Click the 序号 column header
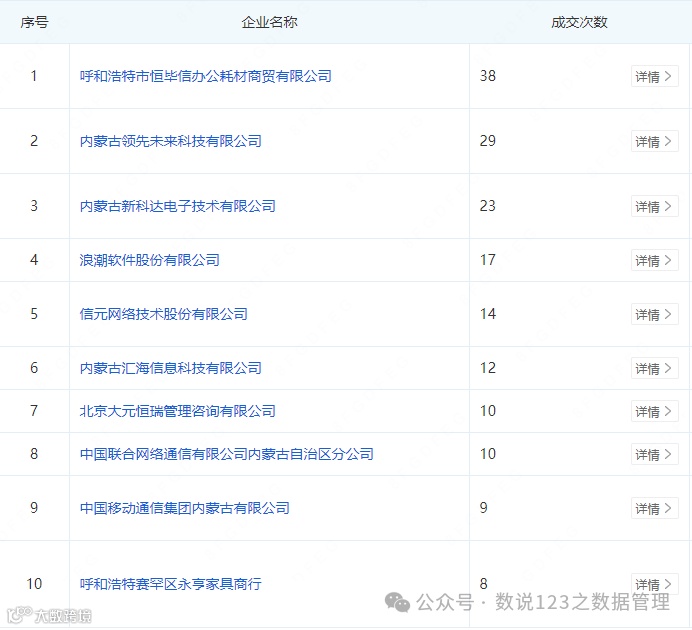This screenshot has width=692, height=630. tap(34, 22)
